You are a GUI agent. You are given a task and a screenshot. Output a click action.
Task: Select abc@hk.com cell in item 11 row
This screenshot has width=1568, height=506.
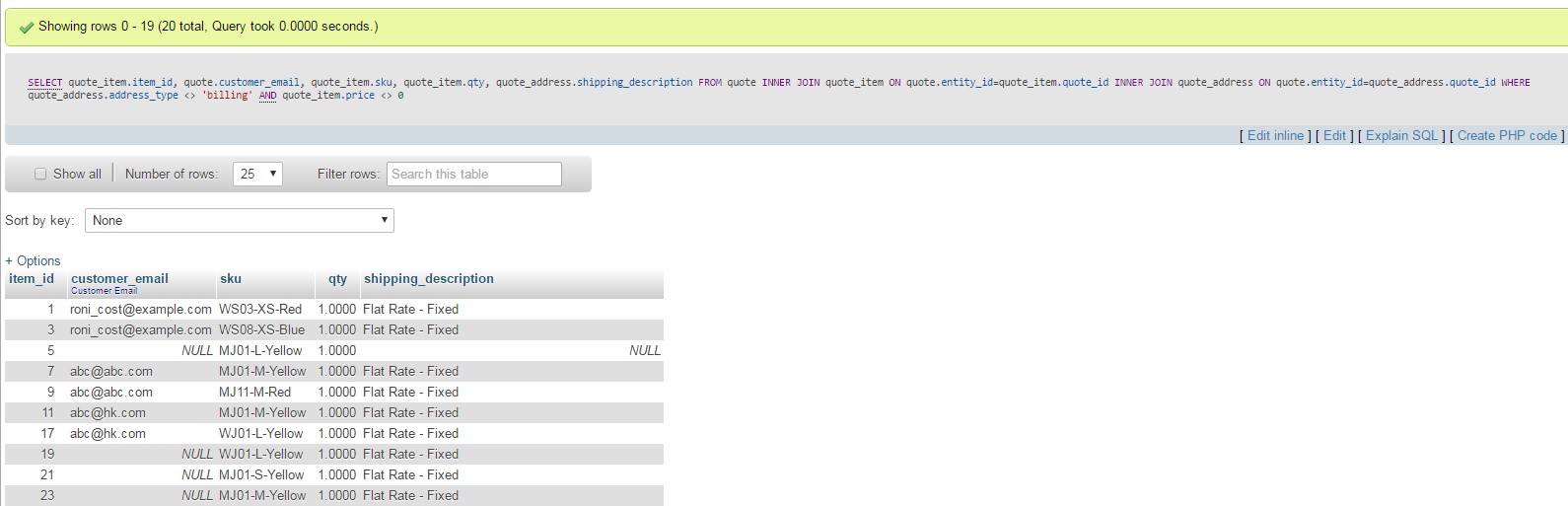[x=108, y=413]
